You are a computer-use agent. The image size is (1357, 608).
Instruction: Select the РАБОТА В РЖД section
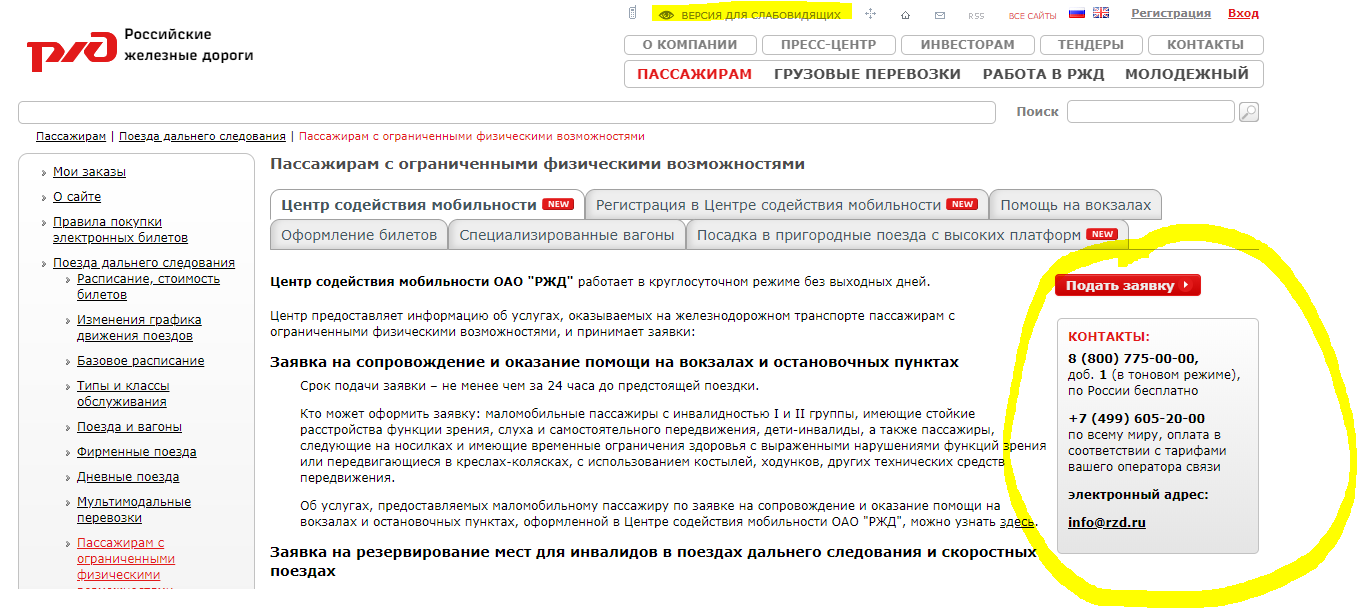1043,74
